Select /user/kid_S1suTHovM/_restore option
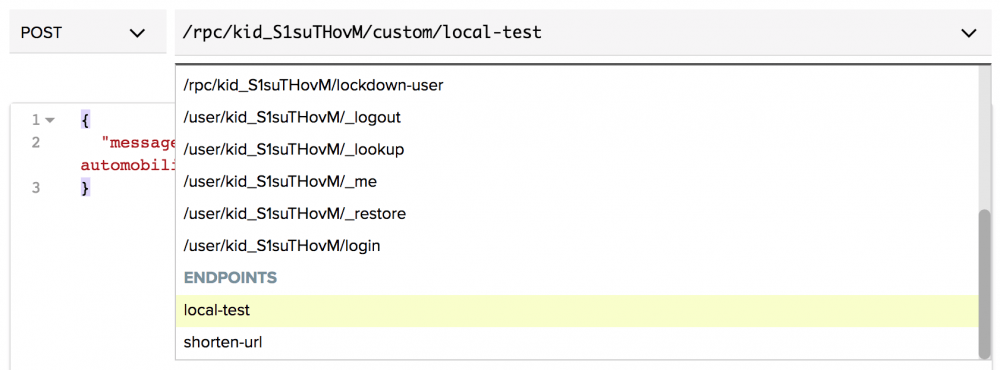Image resolution: width=1000 pixels, height=370 pixels. [x=577, y=214]
